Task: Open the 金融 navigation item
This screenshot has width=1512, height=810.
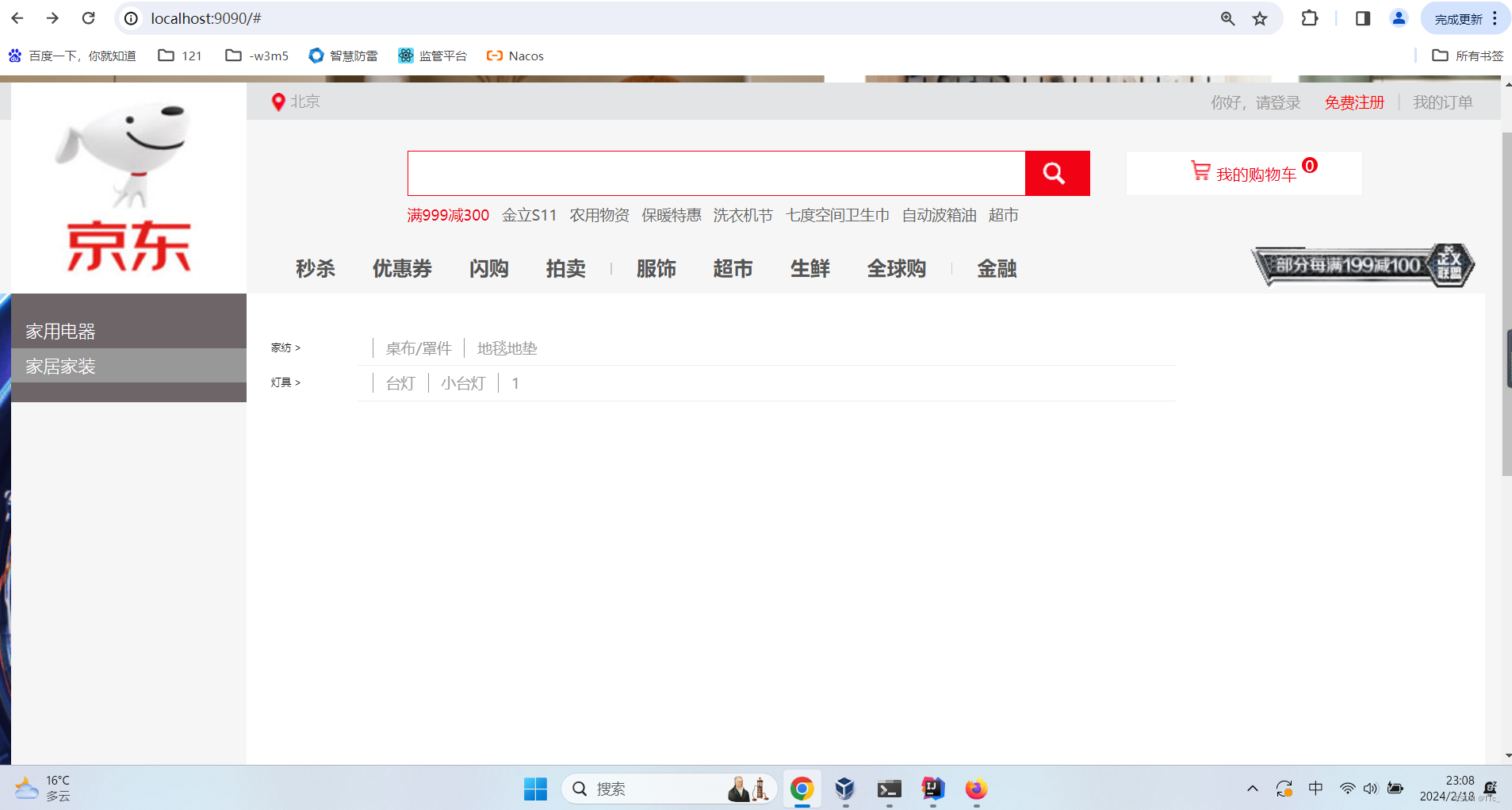Action: tap(997, 269)
